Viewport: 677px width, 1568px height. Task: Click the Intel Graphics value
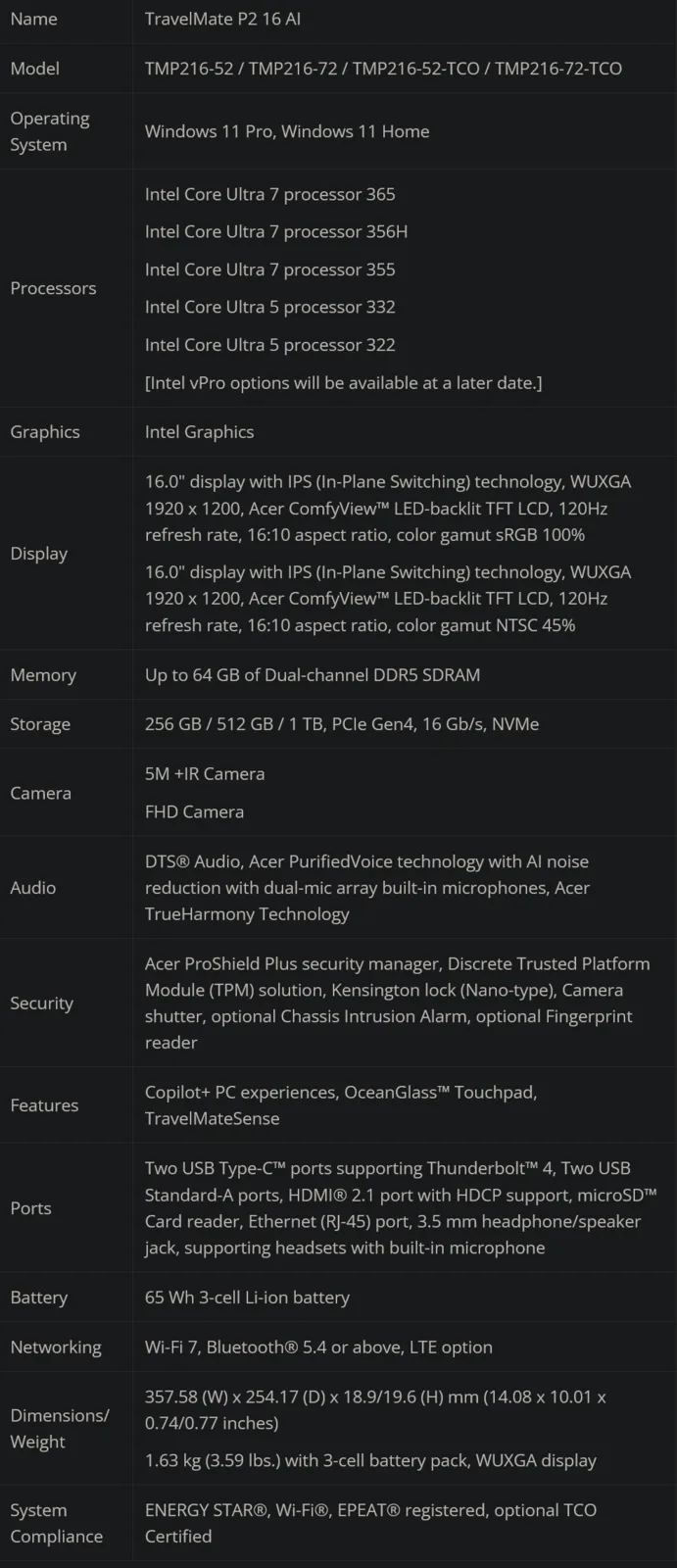[199, 432]
